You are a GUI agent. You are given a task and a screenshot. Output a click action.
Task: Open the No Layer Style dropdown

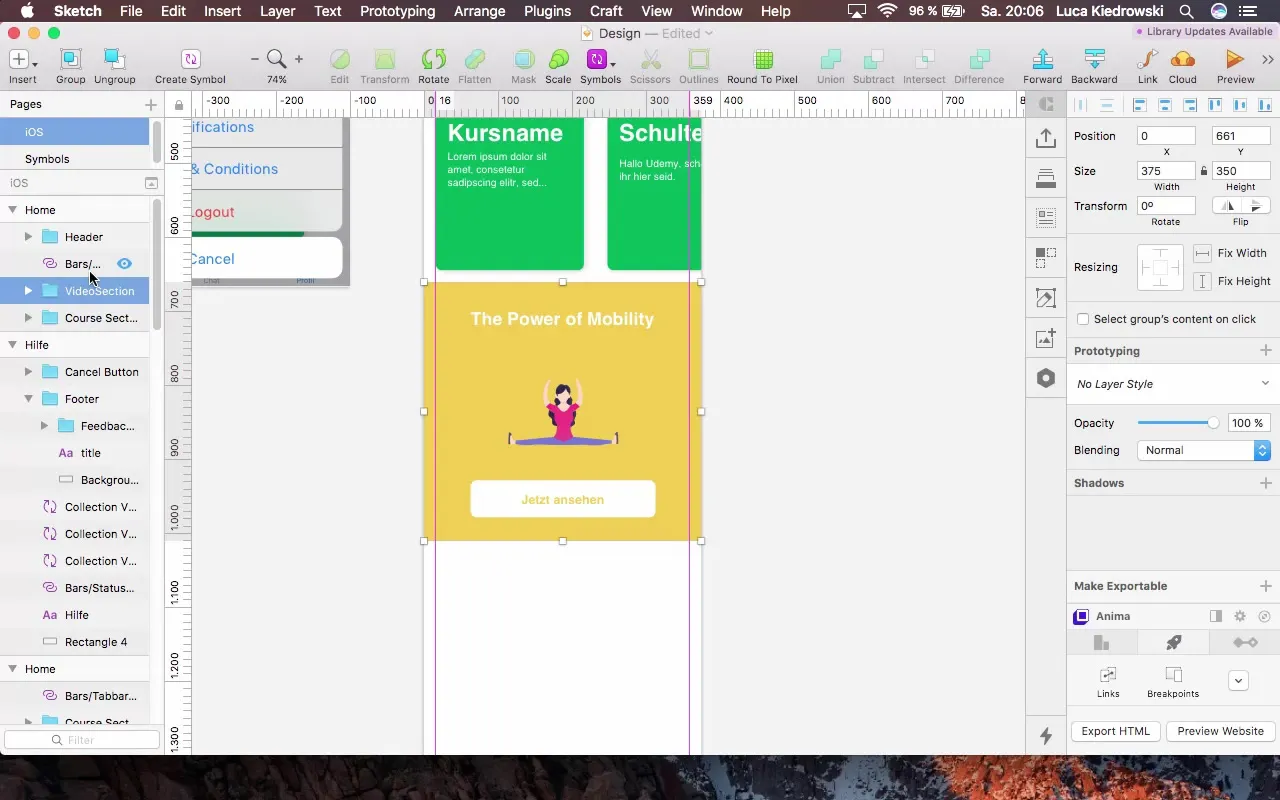(1173, 384)
